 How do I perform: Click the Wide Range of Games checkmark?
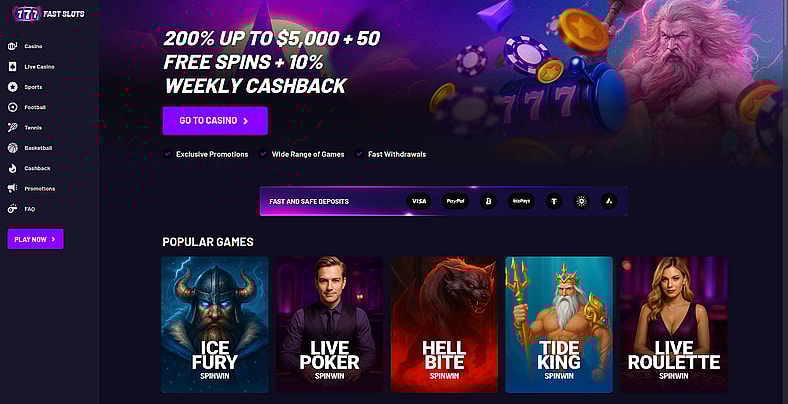[x=263, y=154]
